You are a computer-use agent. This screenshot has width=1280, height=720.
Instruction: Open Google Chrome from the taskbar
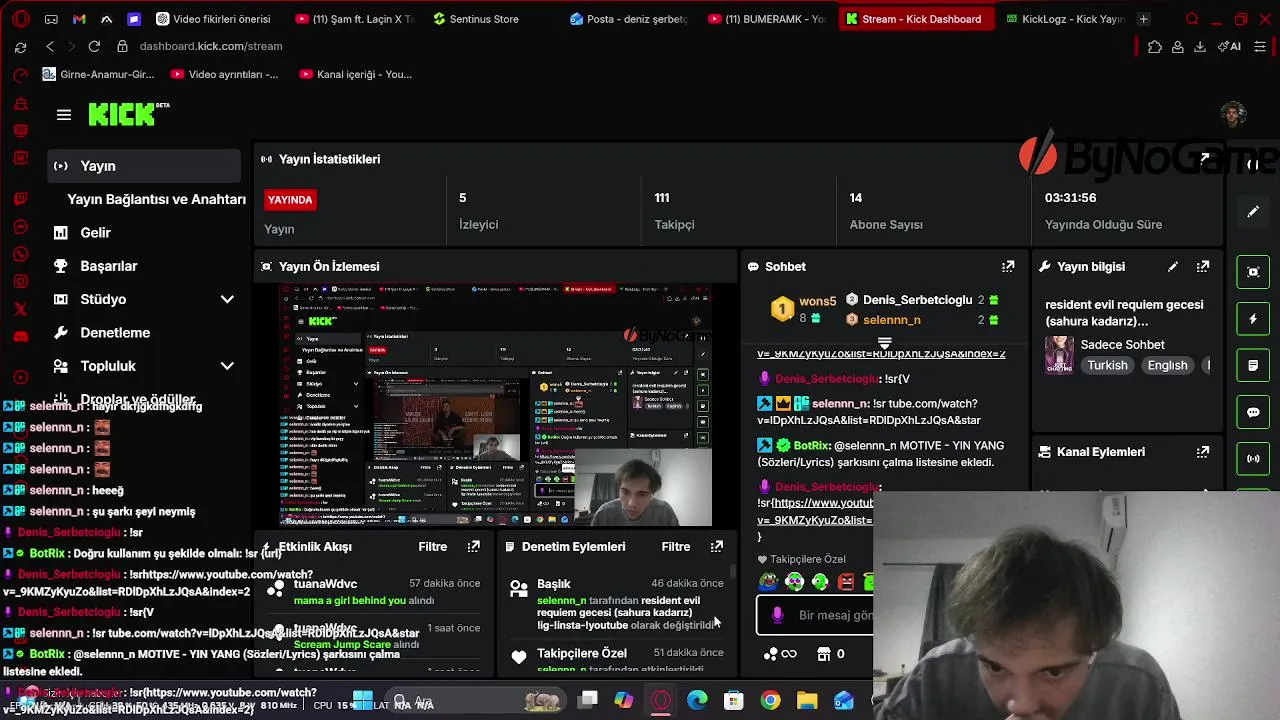770,701
